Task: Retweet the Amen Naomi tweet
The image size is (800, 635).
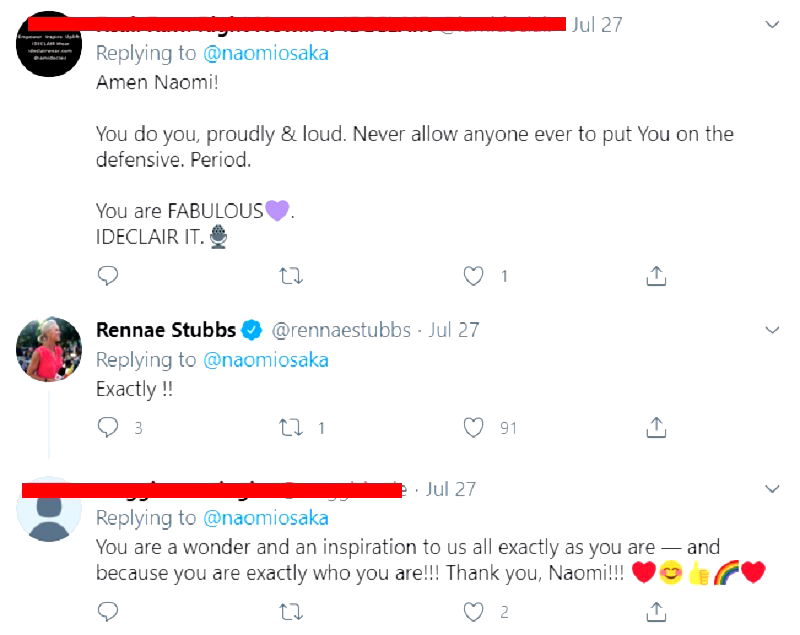Action: [x=291, y=275]
